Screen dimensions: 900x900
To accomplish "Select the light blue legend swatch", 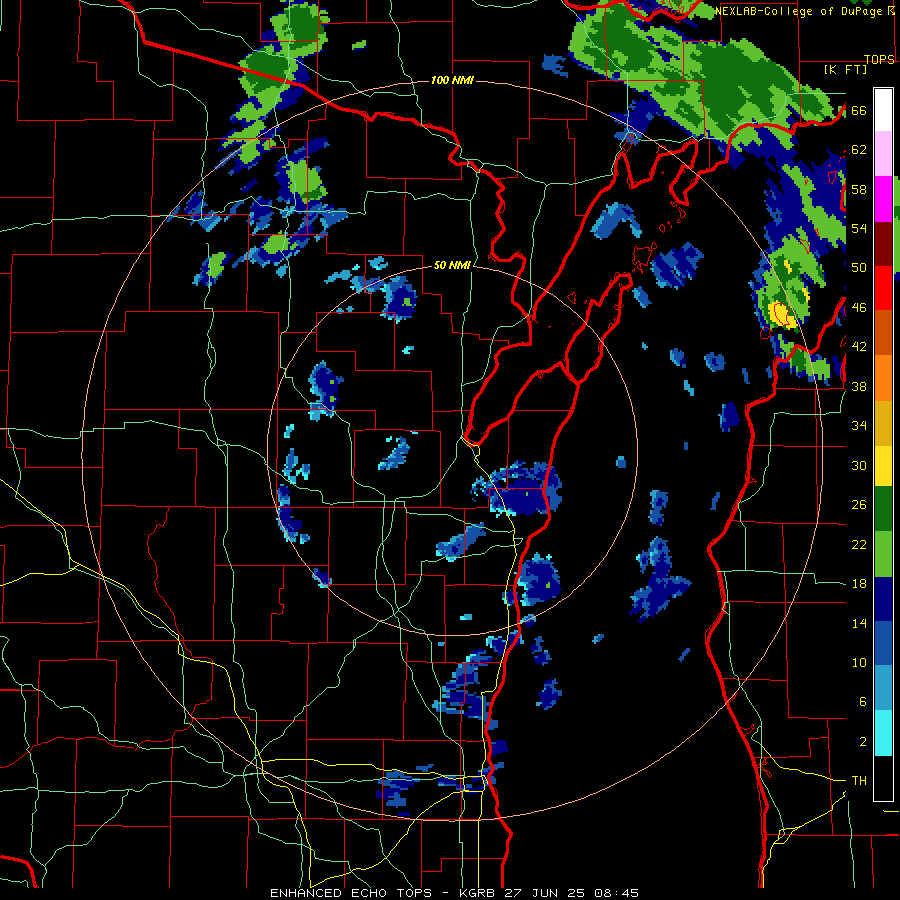I will pyautogui.click(x=883, y=688).
